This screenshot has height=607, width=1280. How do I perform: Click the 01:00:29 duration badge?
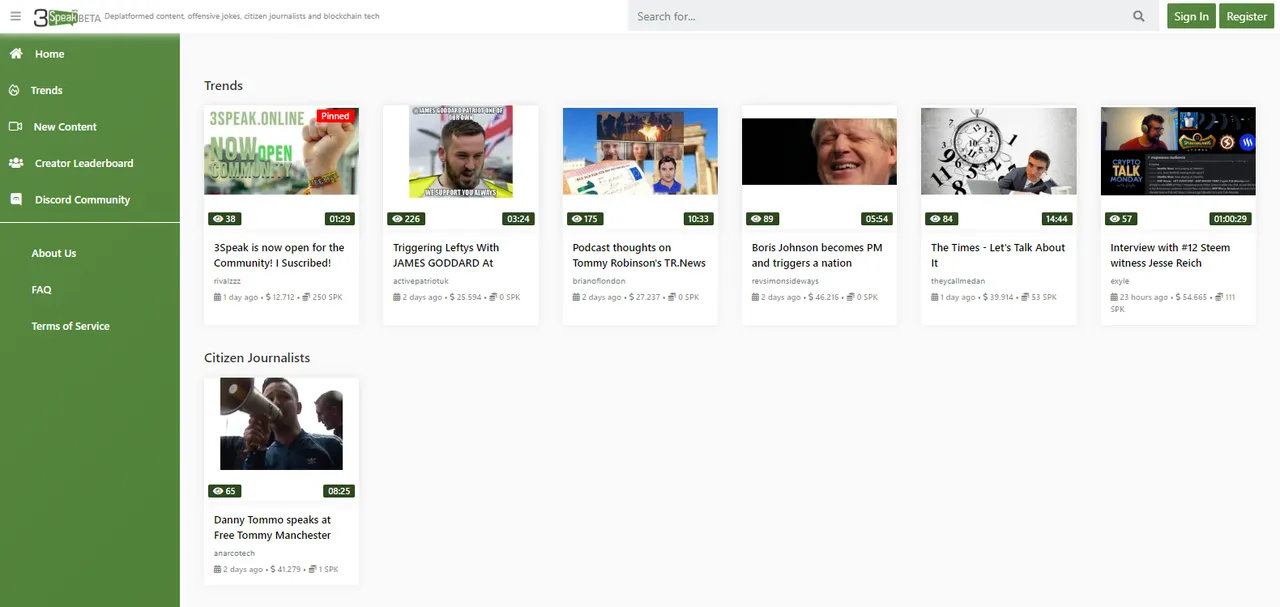click(1229, 219)
